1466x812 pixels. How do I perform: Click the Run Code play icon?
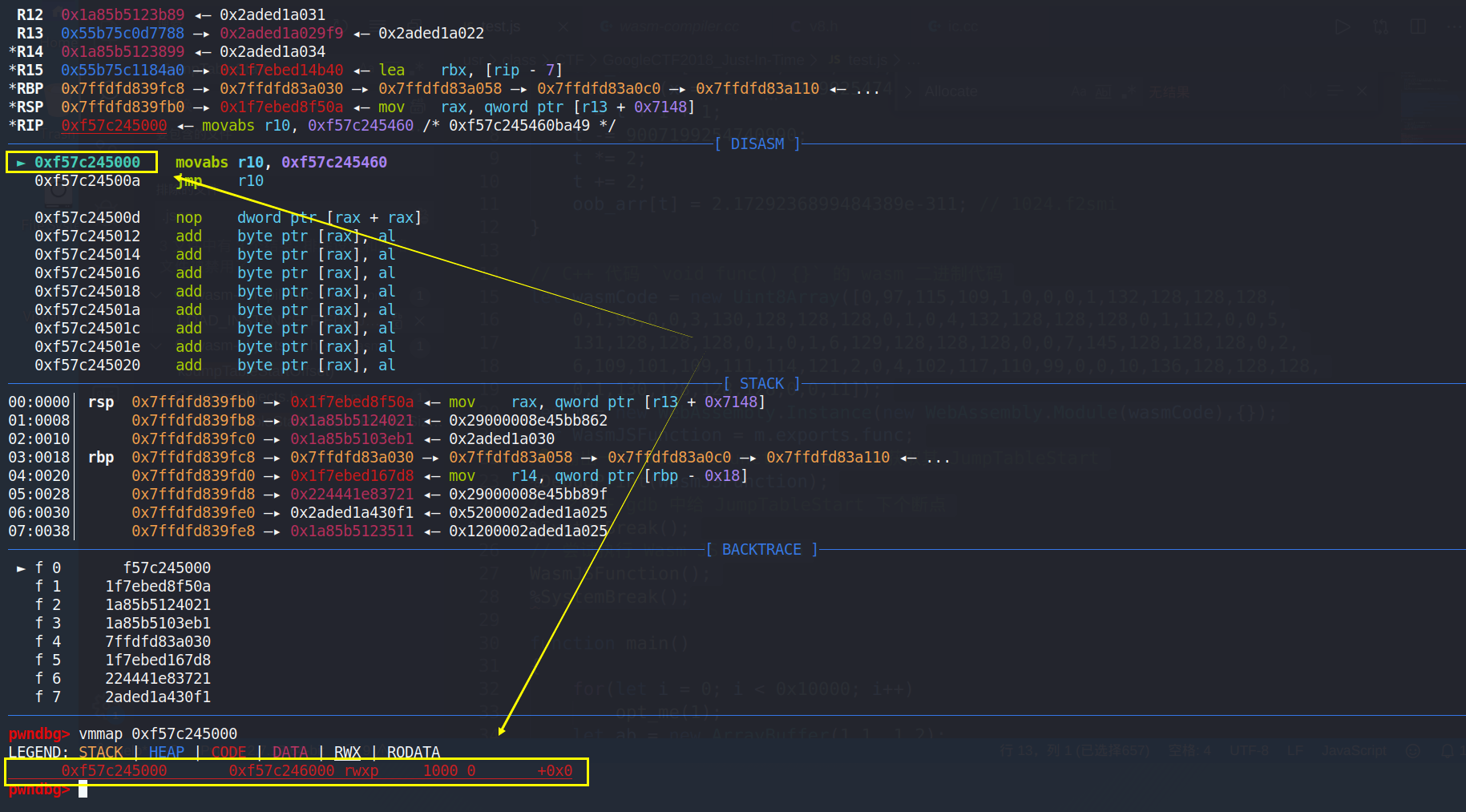click(1343, 26)
